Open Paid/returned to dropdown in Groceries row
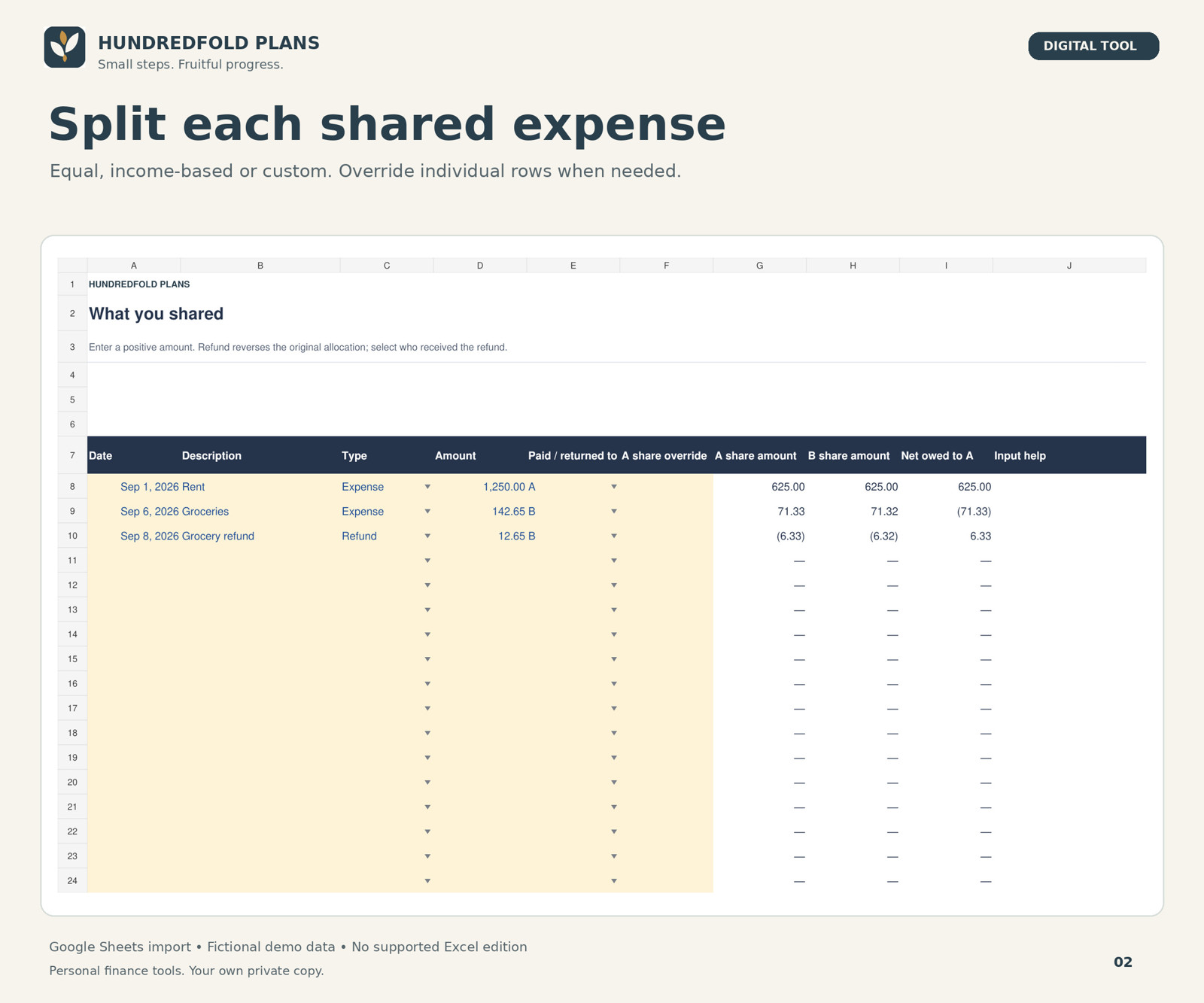1204x1003 pixels. (614, 512)
